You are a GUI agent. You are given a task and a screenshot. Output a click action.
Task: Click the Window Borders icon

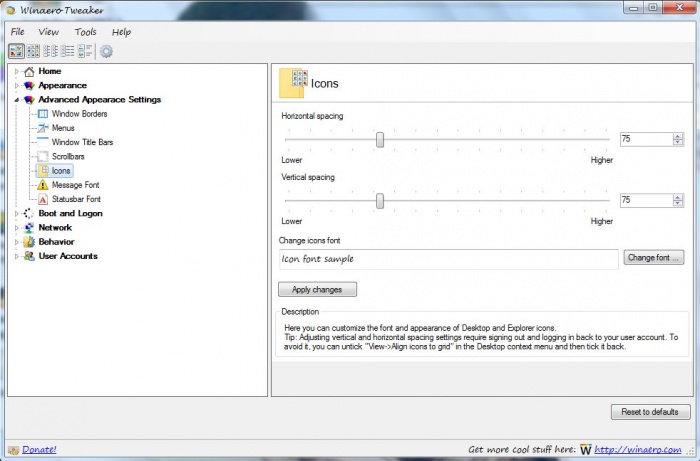43,114
